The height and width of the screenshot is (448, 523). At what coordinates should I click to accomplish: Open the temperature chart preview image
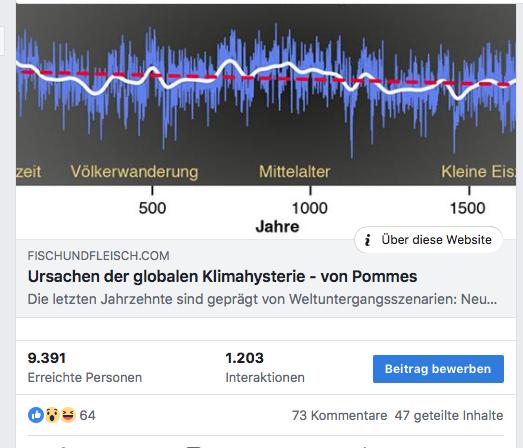[x=266, y=120]
